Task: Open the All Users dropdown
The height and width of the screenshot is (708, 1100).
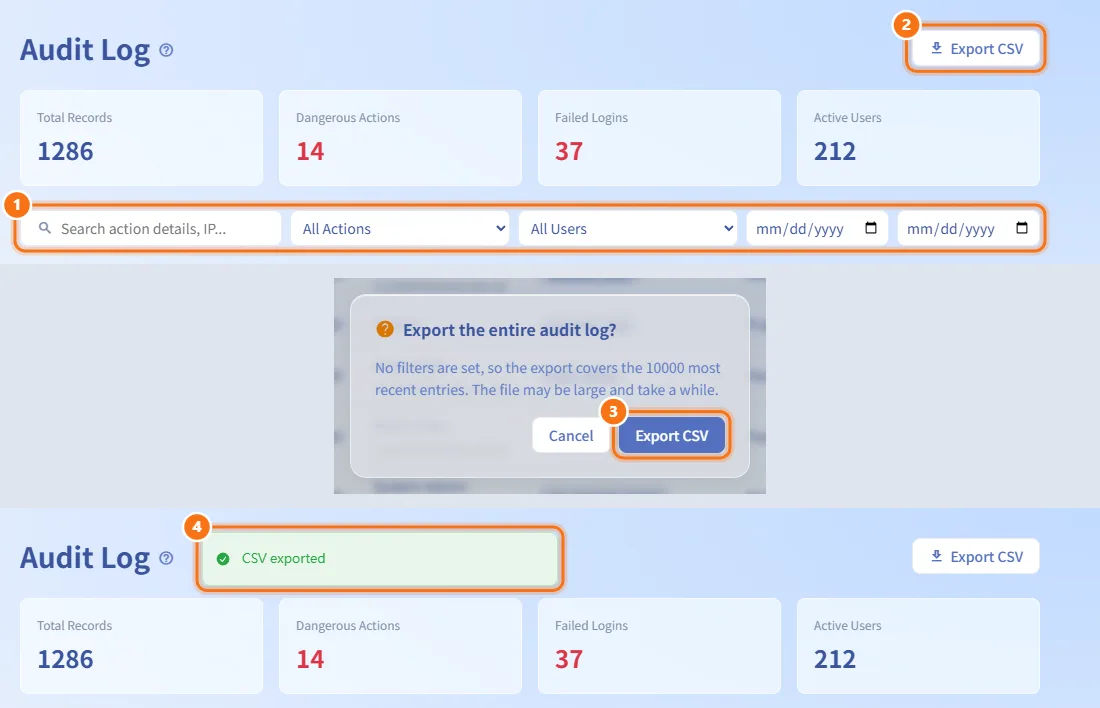Action: (628, 229)
